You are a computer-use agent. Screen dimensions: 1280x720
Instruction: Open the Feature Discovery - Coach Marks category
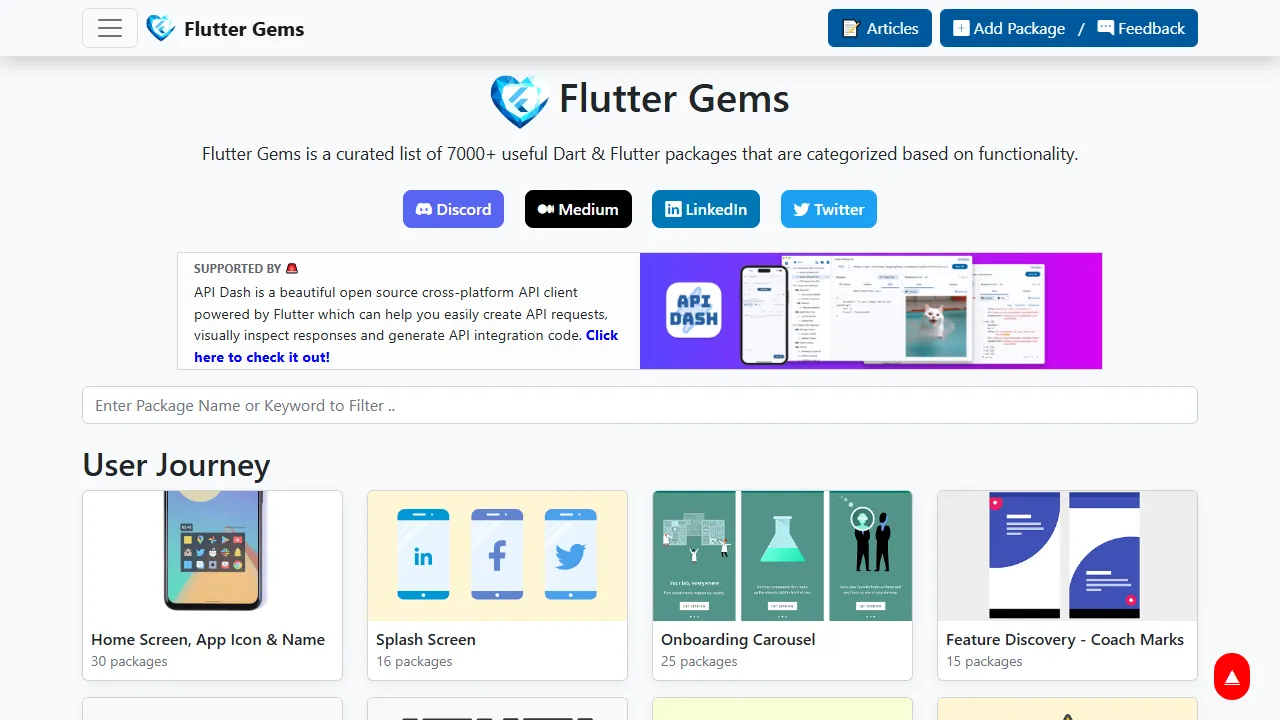[1067, 585]
